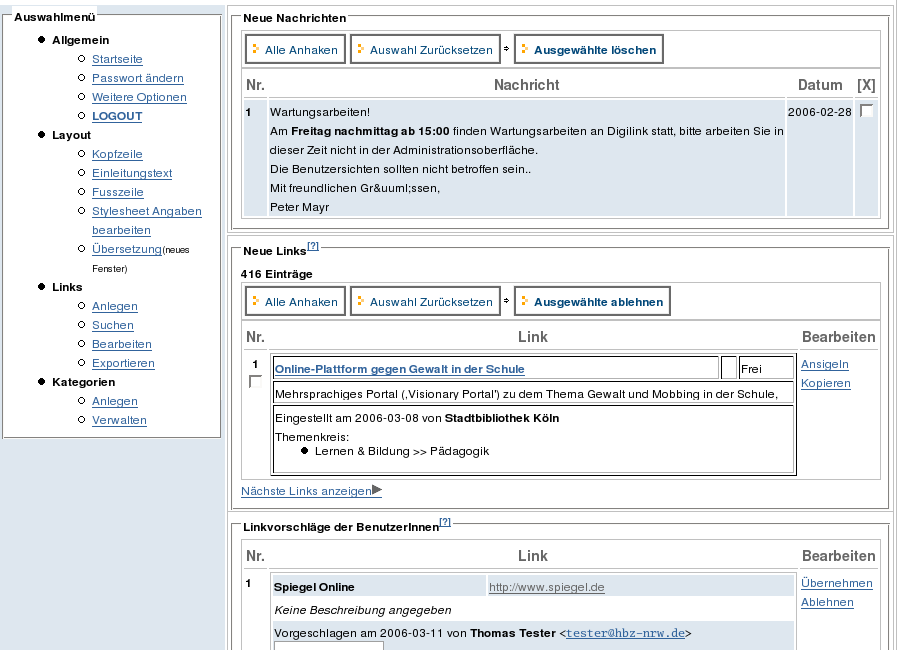Open Verwalten under Kategorien
The width and height of the screenshot is (898, 650).
point(119,420)
